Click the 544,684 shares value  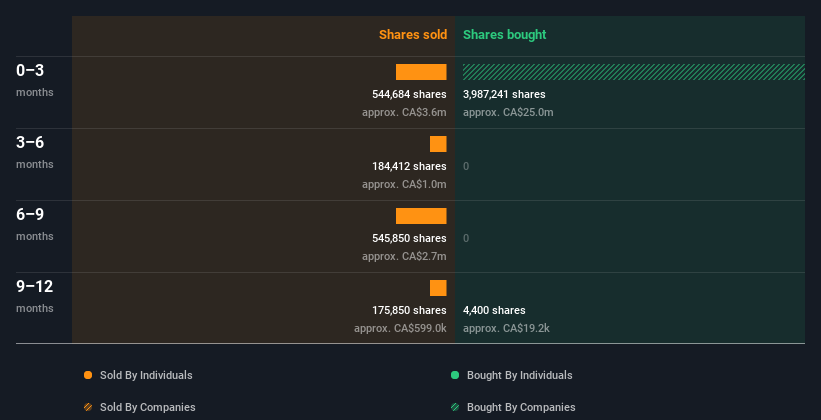pos(409,94)
